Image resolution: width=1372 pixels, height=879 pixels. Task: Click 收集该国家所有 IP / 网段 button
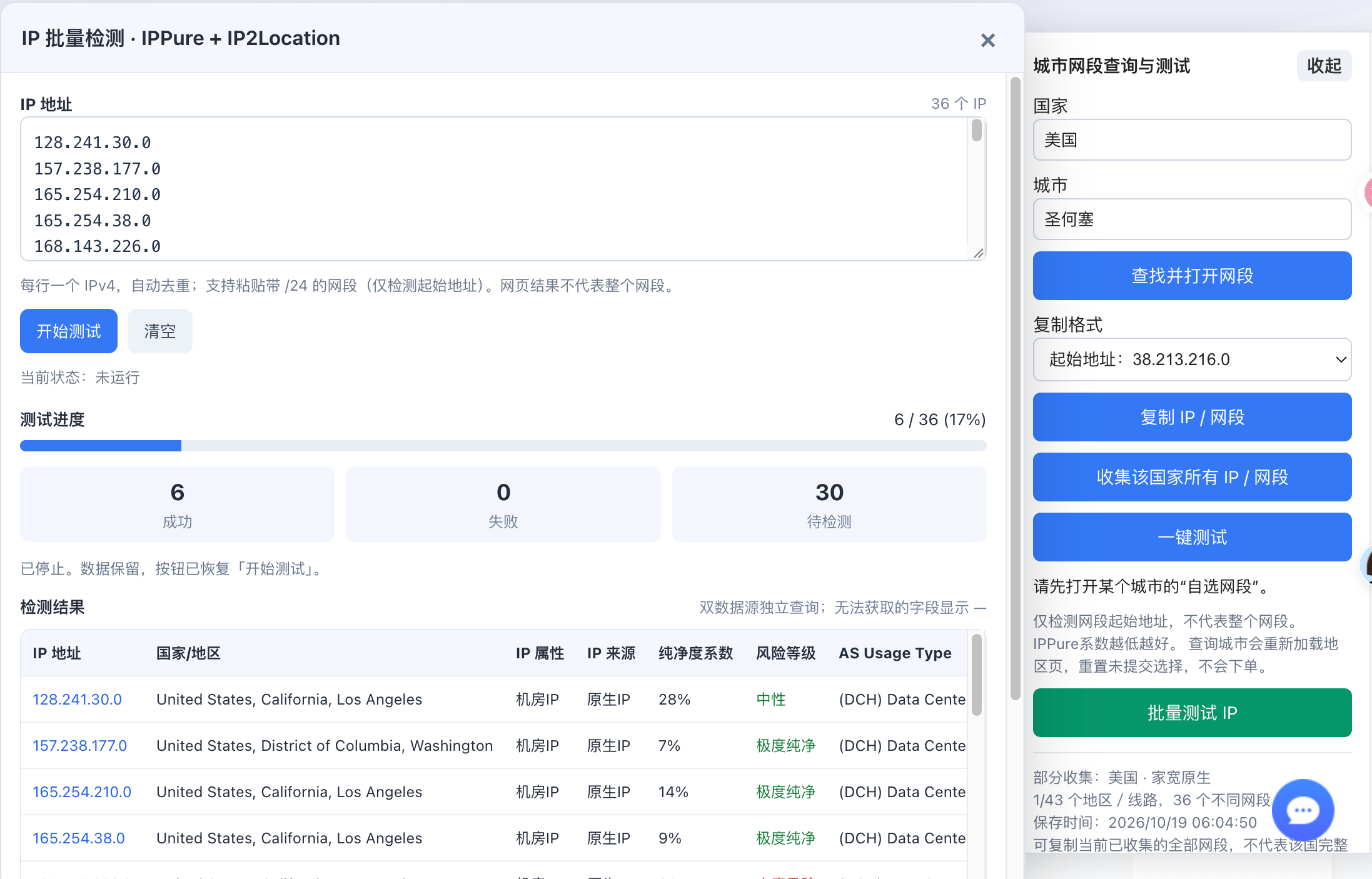tap(1192, 477)
